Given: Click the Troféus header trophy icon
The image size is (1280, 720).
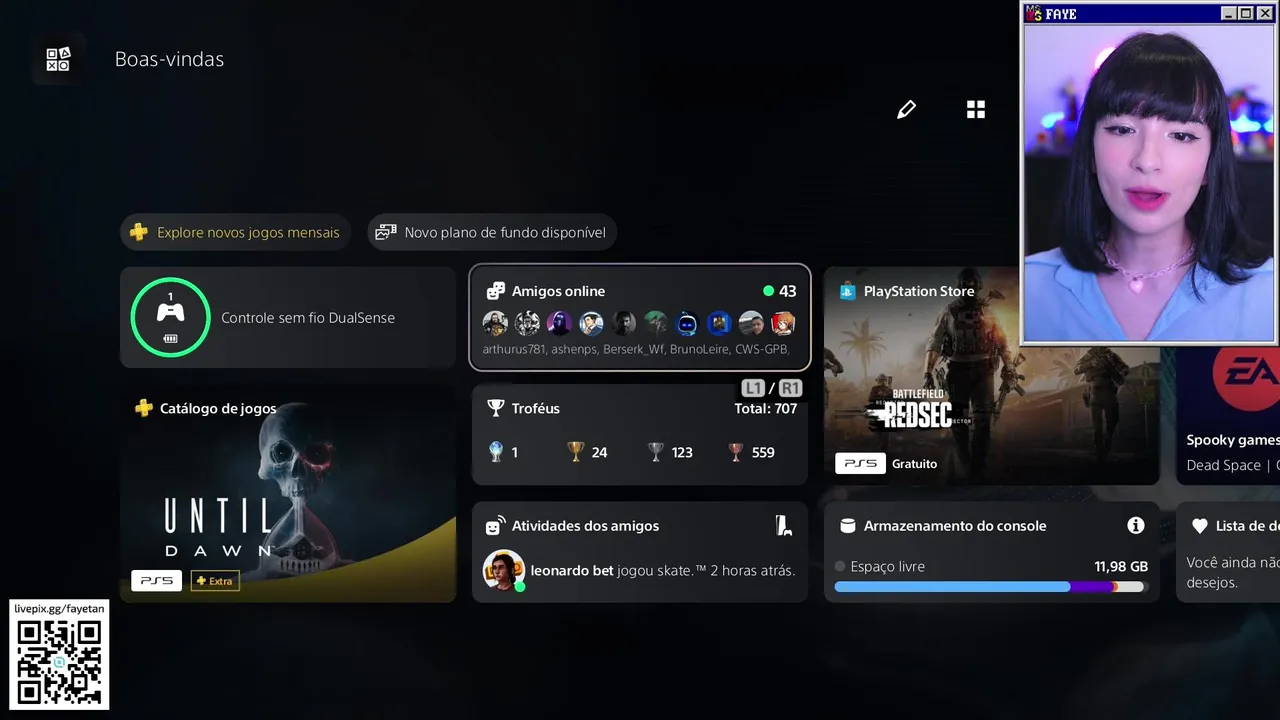Looking at the screenshot, I should 495,408.
